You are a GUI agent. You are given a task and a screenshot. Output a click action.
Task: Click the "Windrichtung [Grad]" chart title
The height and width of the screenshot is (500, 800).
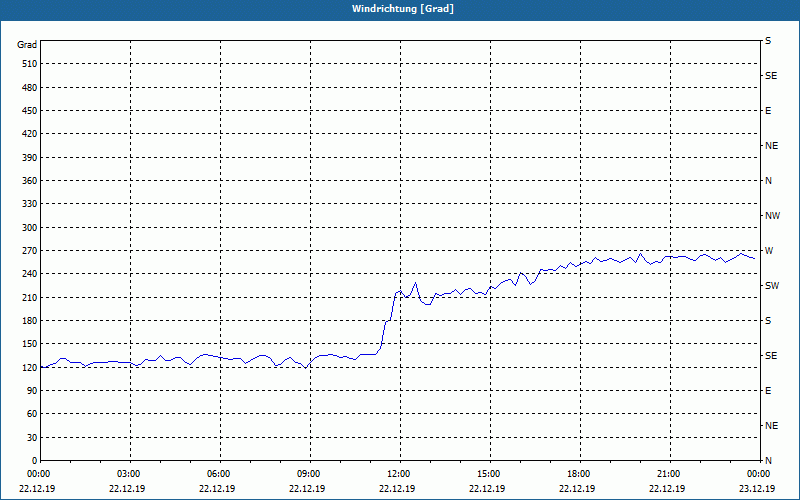[x=403, y=9]
